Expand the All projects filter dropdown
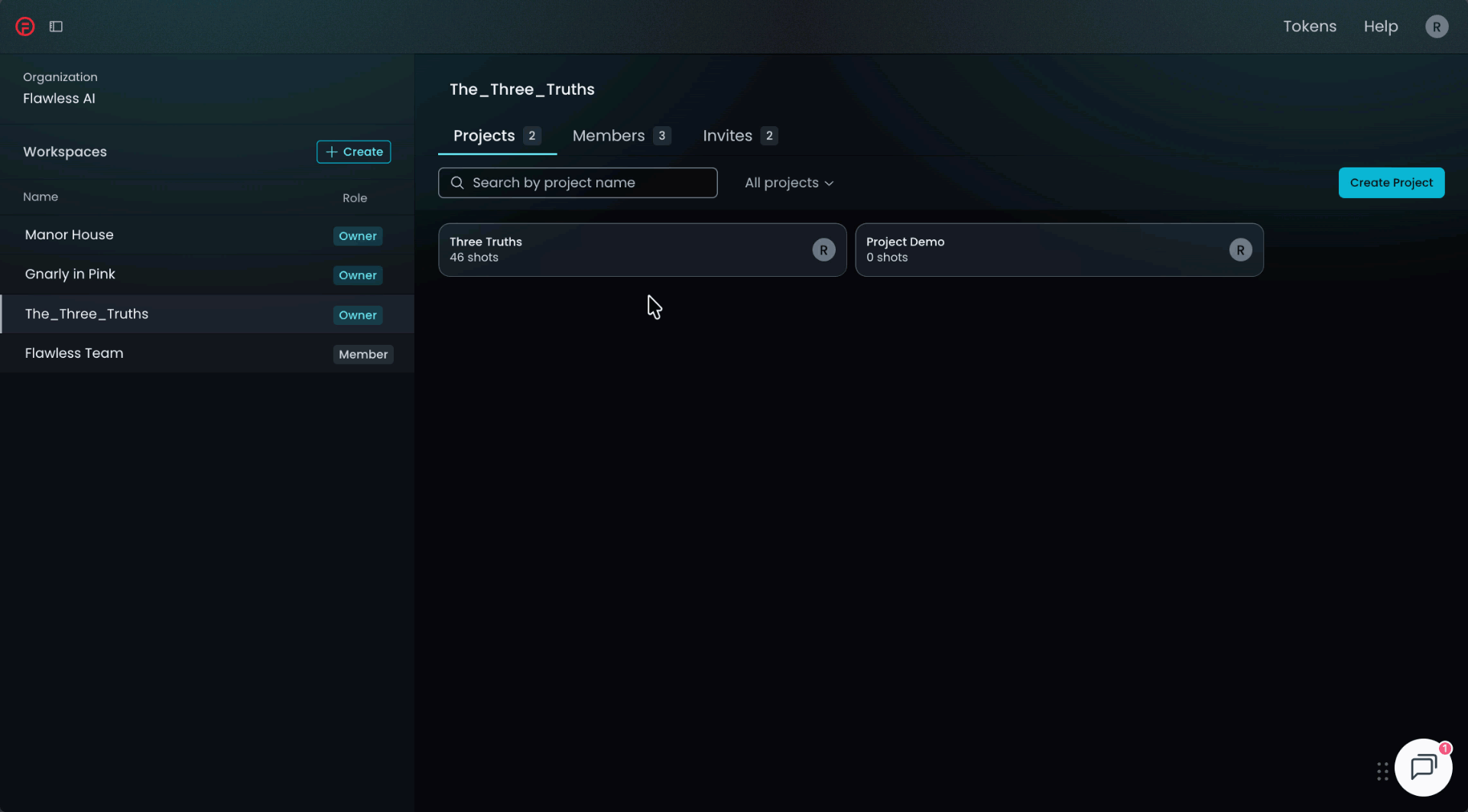Viewport: 1468px width, 812px height. tap(789, 183)
